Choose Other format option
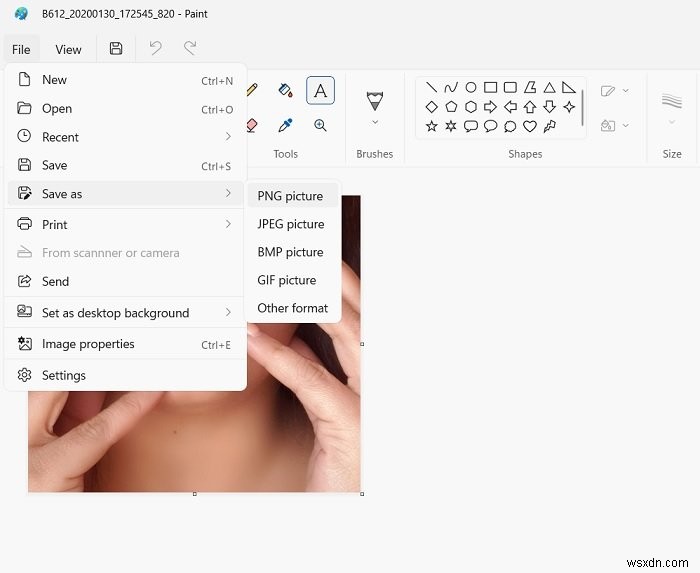Viewport: 700px width, 573px height. pyautogui.click(x=293, y=308)
